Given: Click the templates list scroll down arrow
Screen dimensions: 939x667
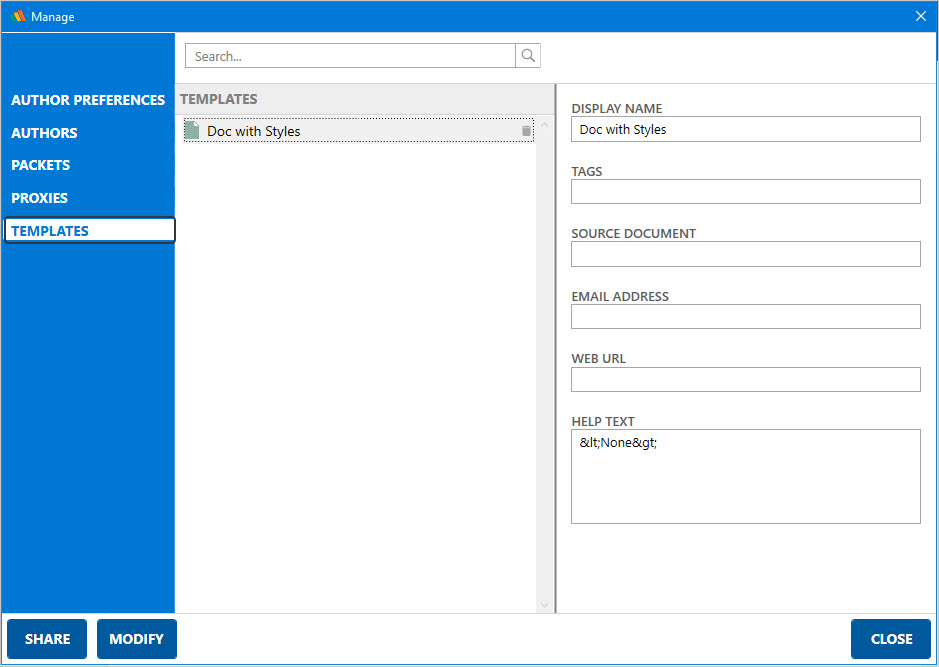Looking at the screenshot, I should [544, 605].
